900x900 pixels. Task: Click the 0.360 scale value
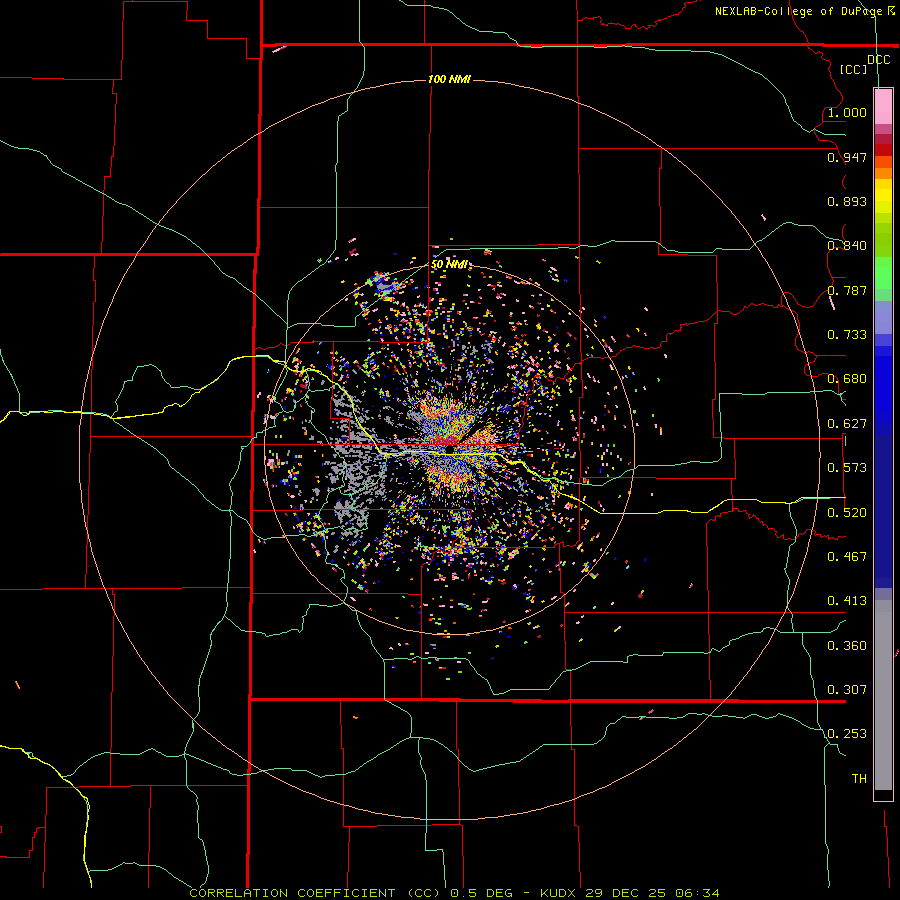847,646
